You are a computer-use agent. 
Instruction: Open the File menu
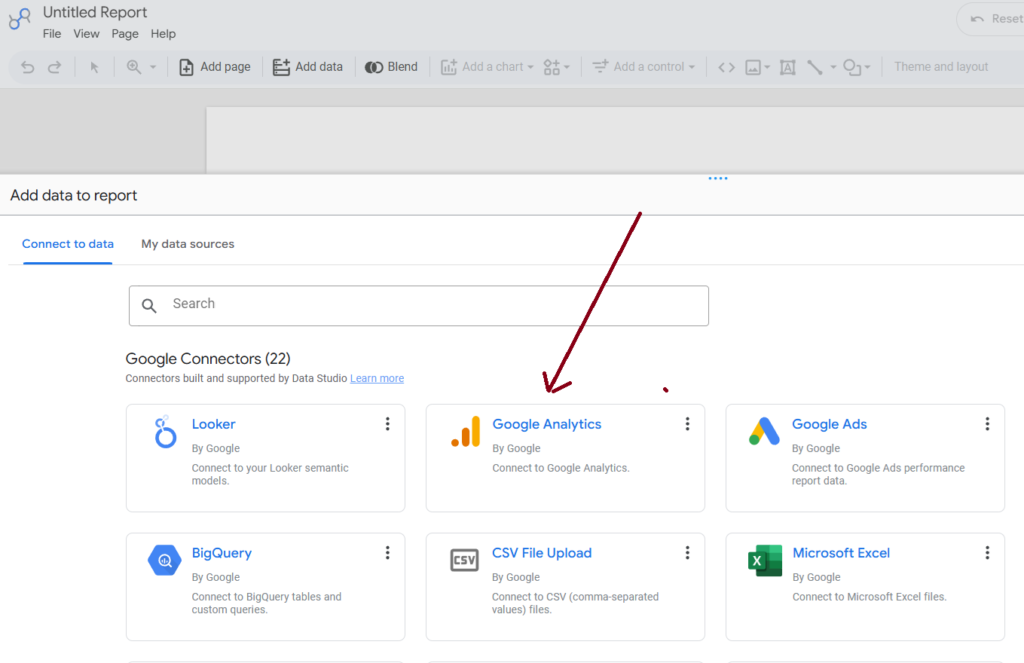point(52,34)
